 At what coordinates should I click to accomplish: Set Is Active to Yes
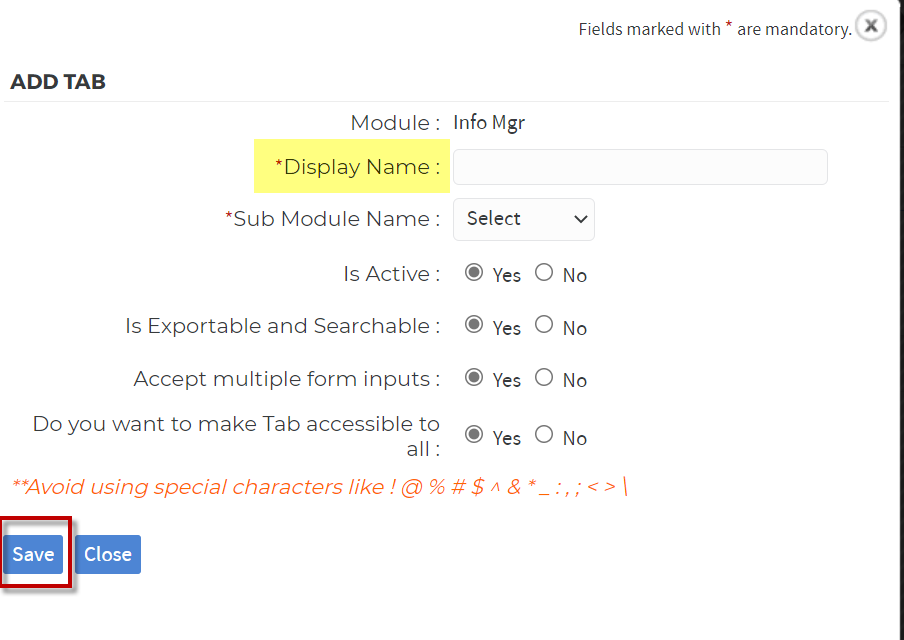[x=474, y=272]
